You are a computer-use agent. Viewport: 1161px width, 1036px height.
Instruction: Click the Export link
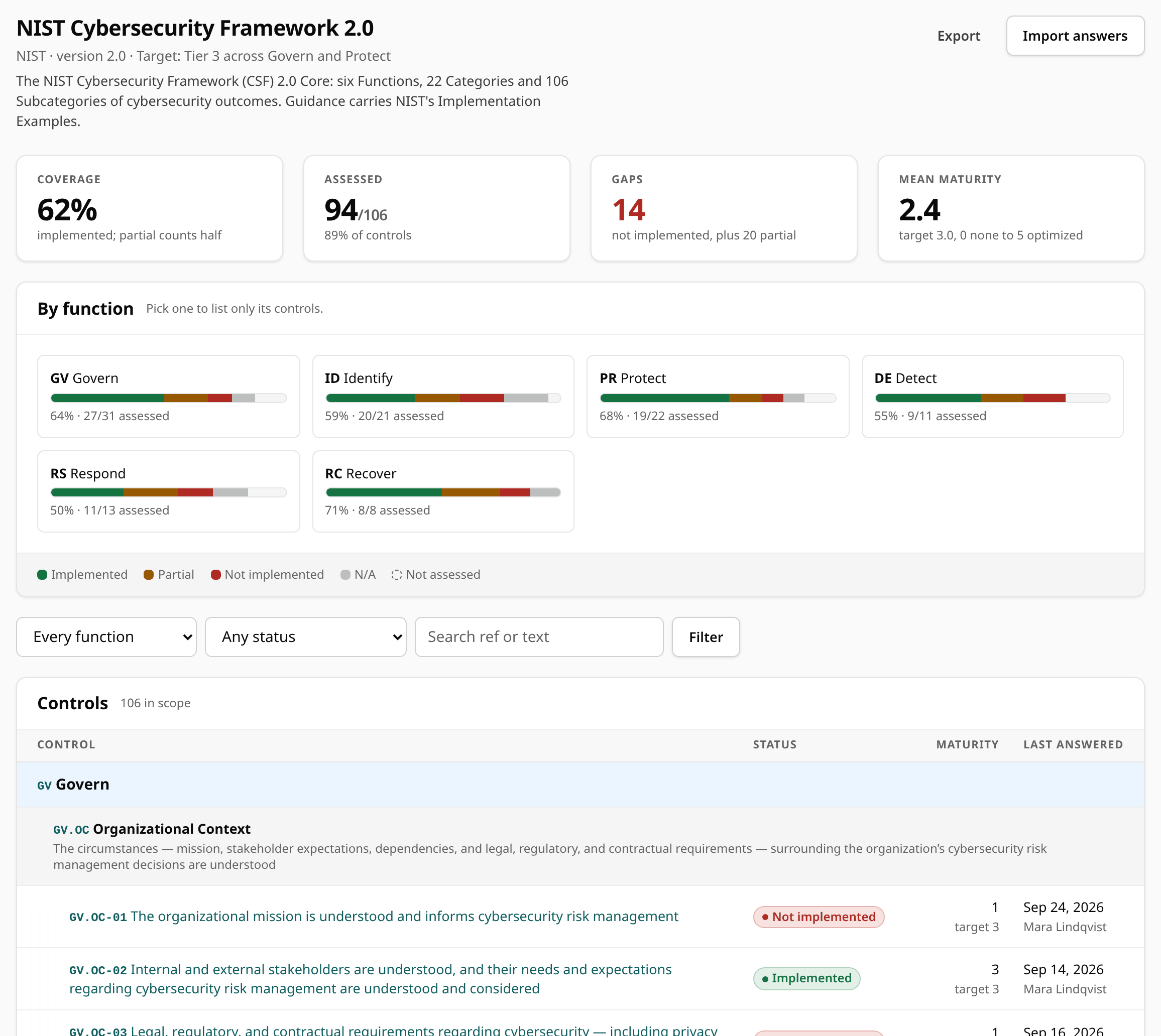[x=958, y=36]
